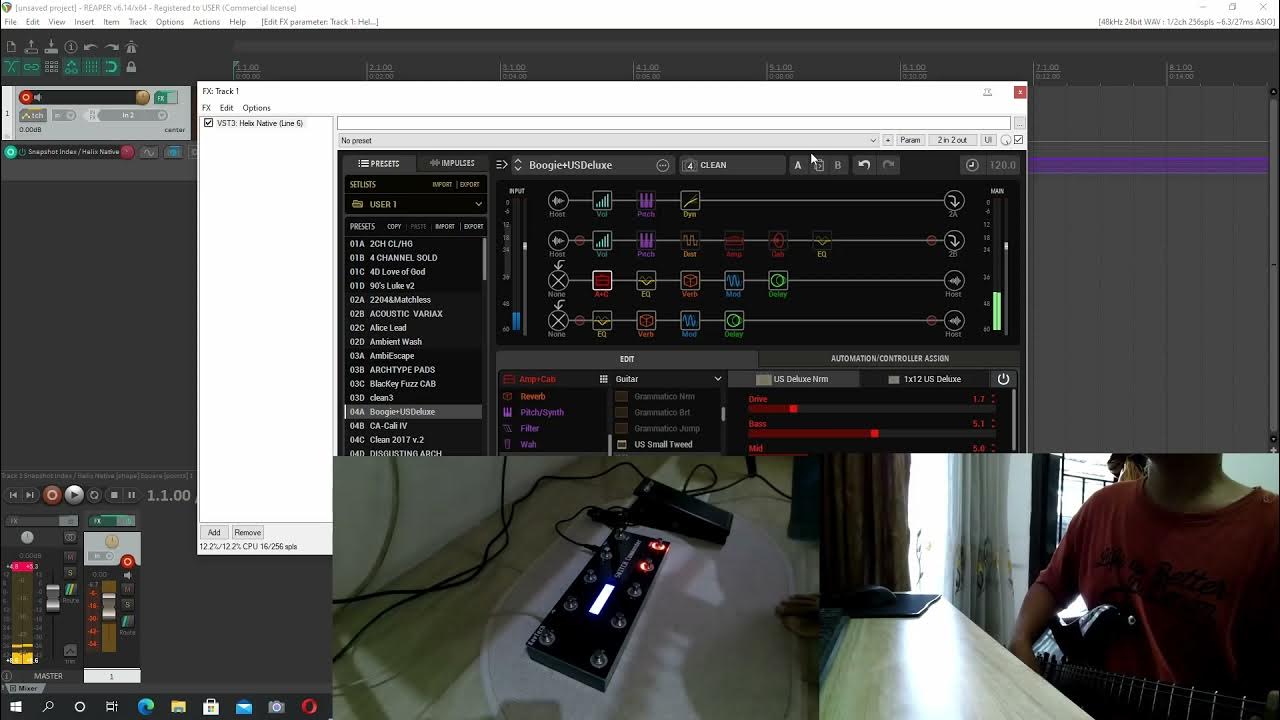Select the 2A output block

click(954, 201)
